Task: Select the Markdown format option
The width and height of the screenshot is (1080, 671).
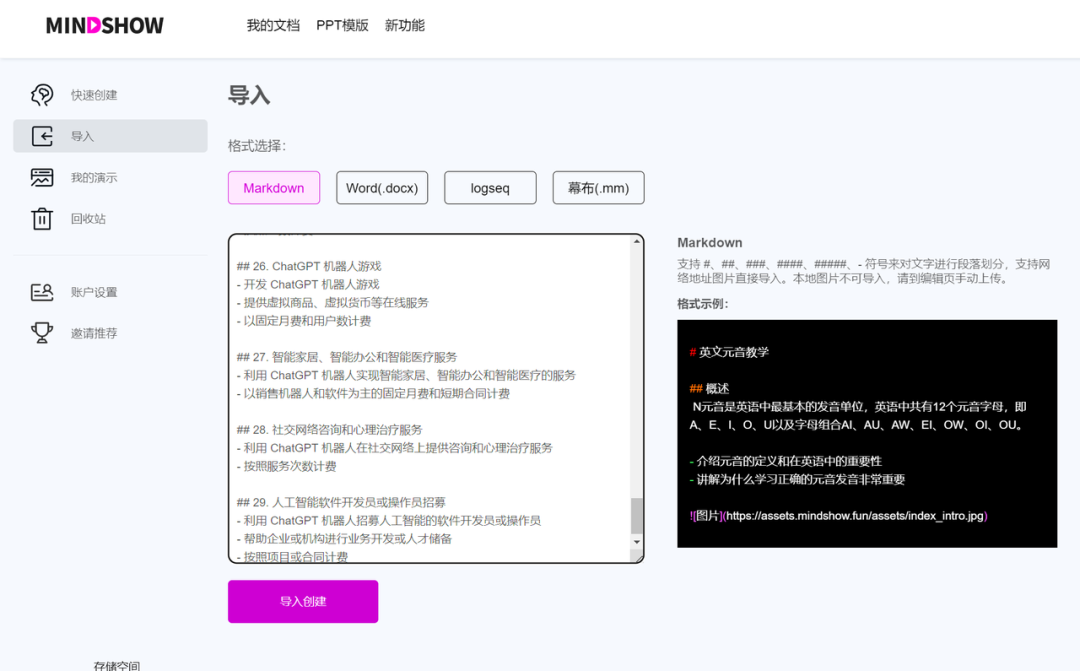Action: point(273,187)
